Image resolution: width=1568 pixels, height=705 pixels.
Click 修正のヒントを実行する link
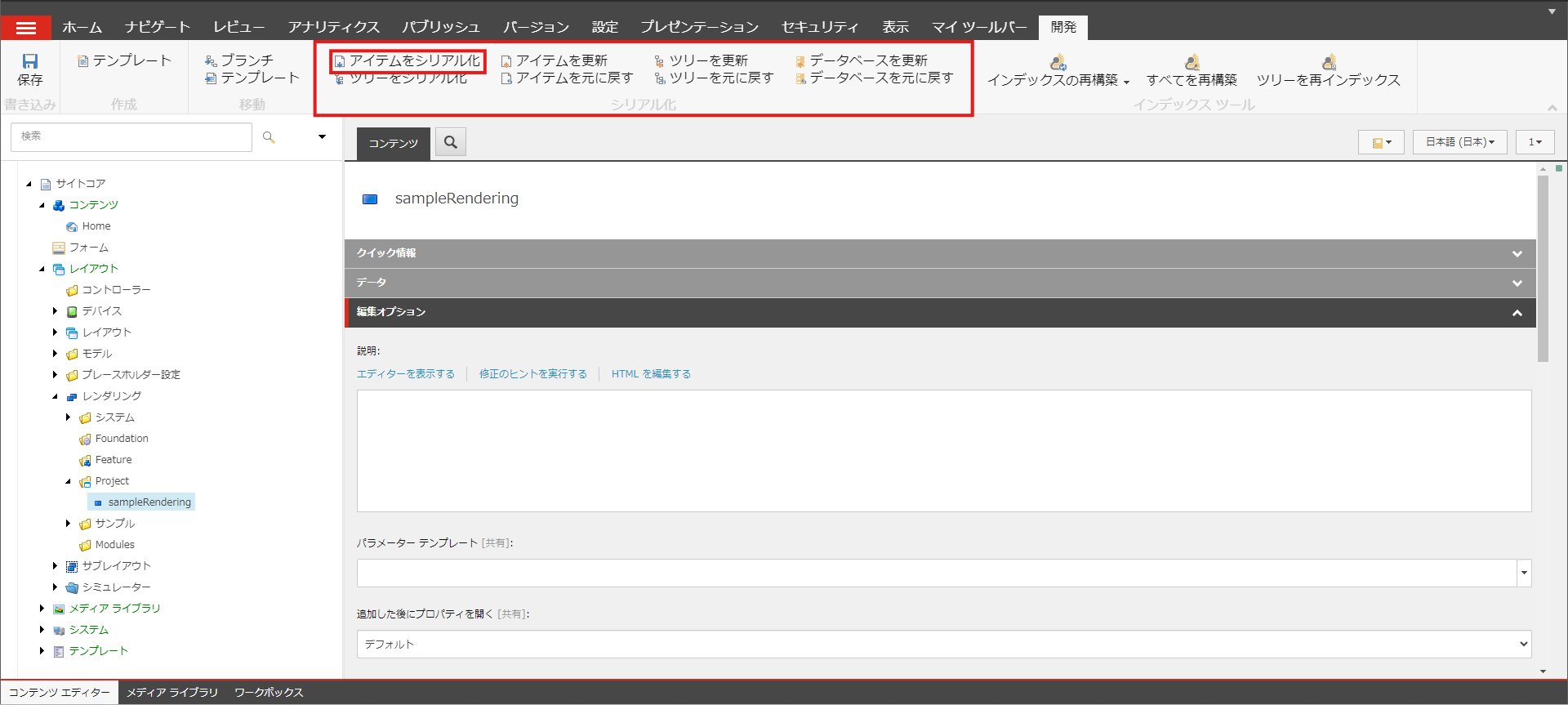pos(533,374)
